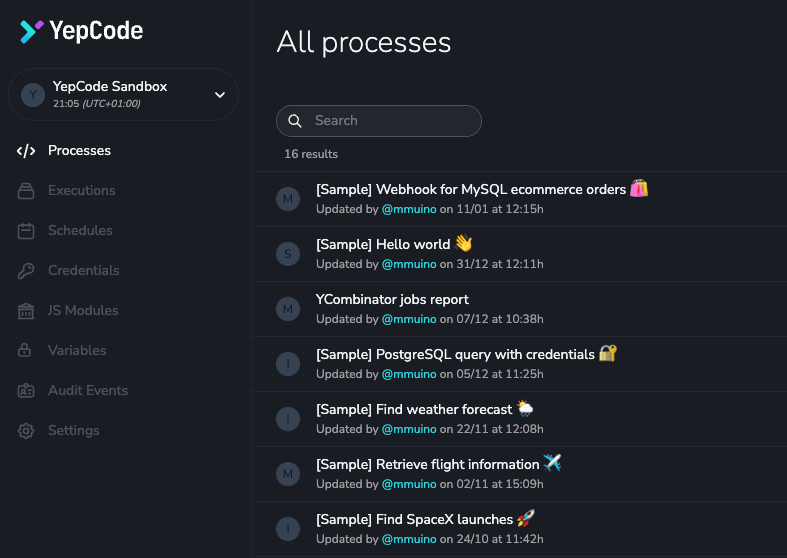Image resolution: width=787 pixels, height=558 pixels.
Task: Click the S avatar of Hello world process
Action: (x=288, y=254)
